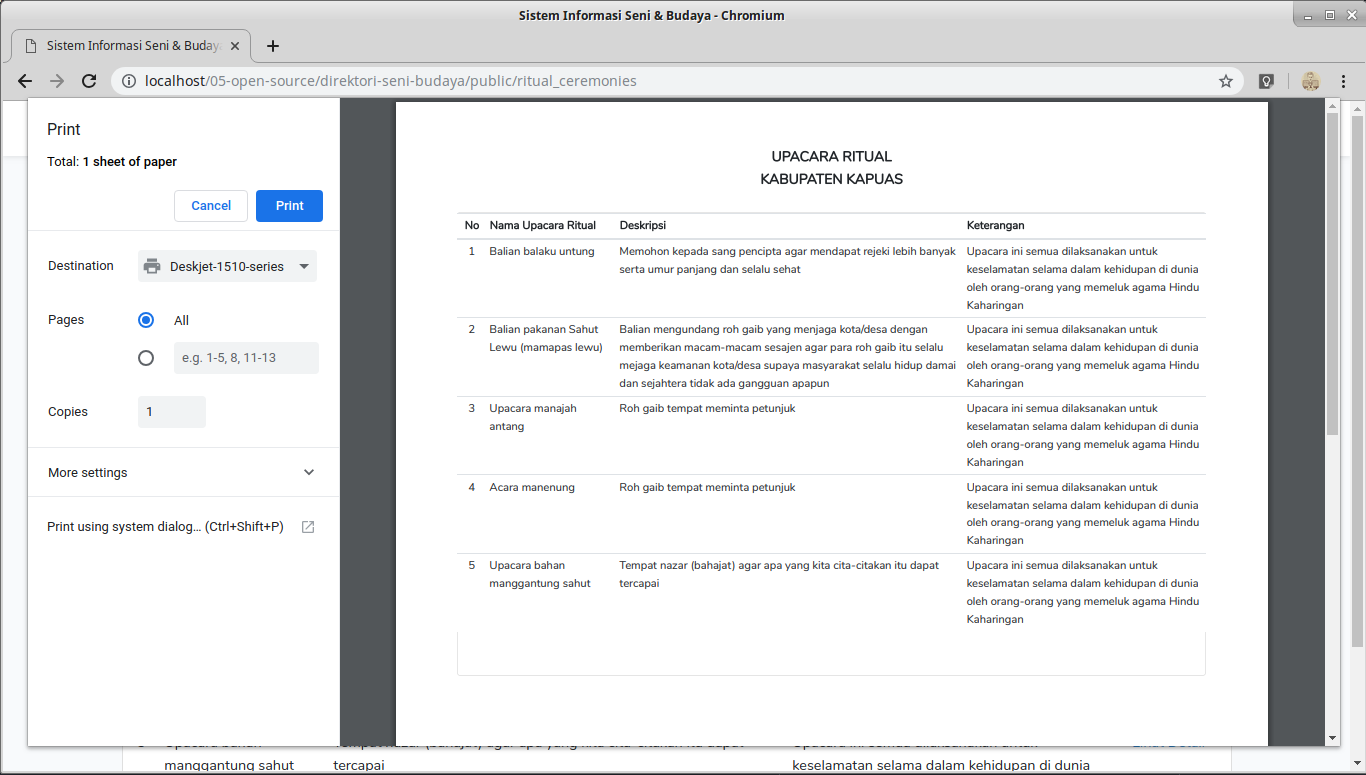Click 'KABUPATEN KAPUAS' subtitle
This screenshot has height=775, width=1366.
pos(831,179)
